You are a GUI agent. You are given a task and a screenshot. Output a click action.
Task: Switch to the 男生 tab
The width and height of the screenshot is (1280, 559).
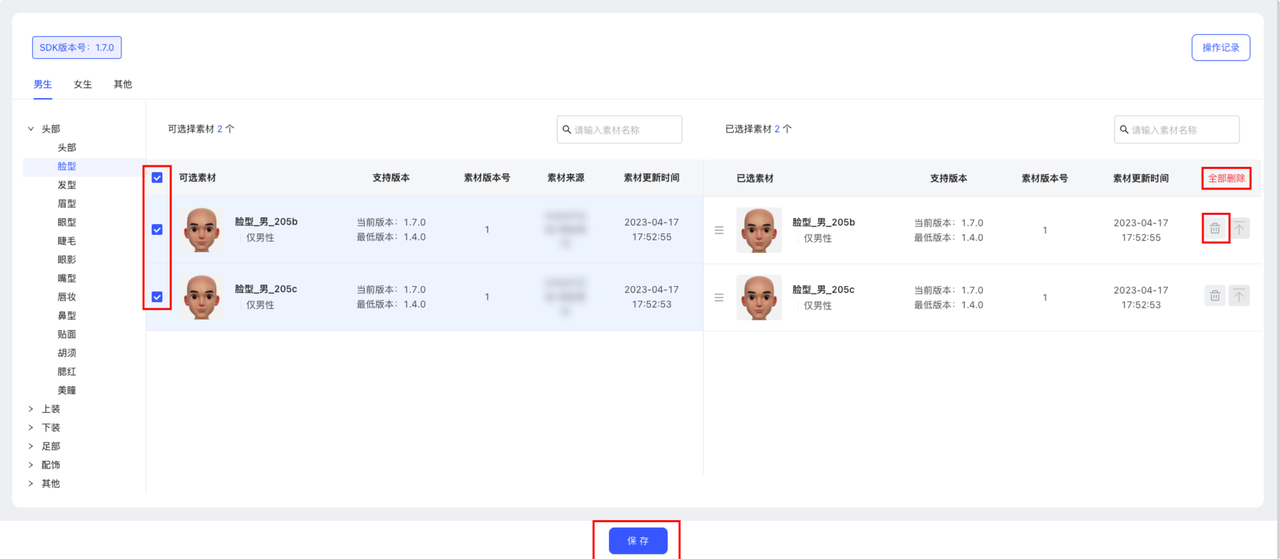click(x=43, y=84)
